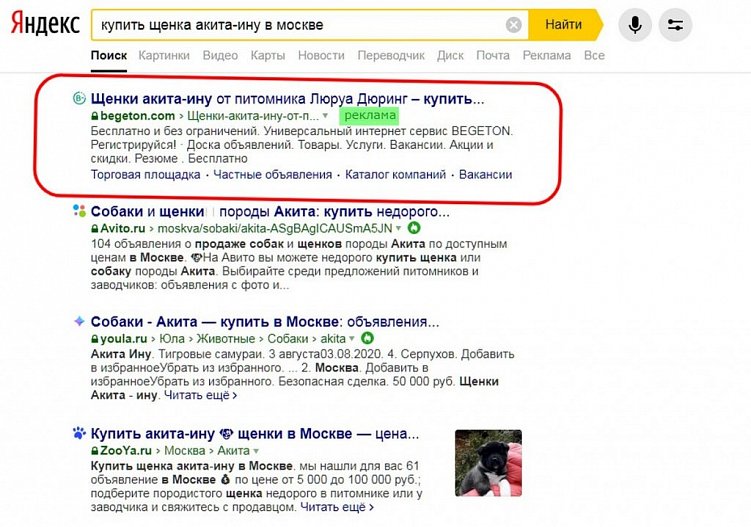
Task: Open the Диск tab
Action: [450, 56]
